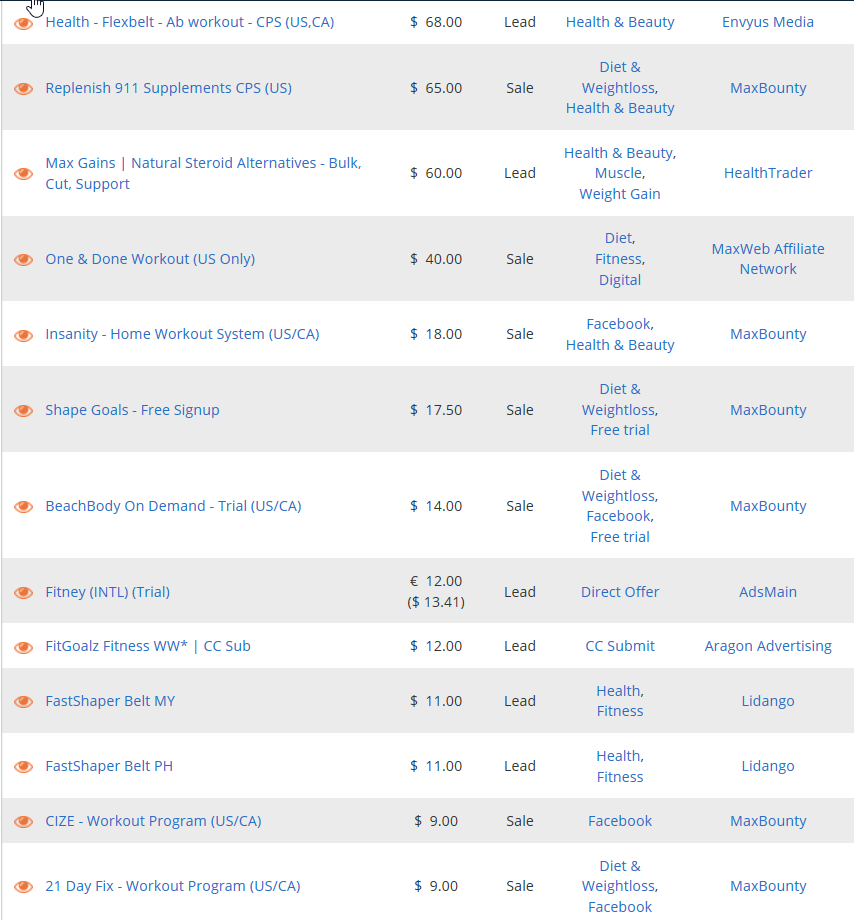Visit MaxBounty network in BeachBody row

pyautogui.click(x=768, y=506)
